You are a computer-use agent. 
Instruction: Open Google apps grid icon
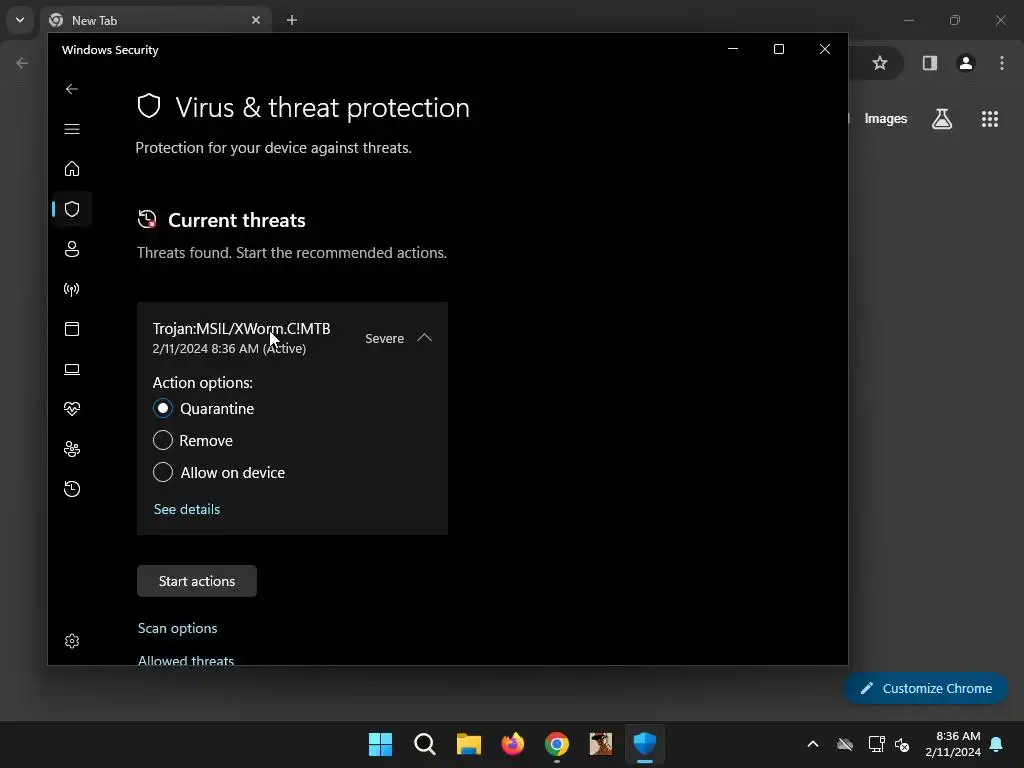pyautogui.click(x=990, y=119)
